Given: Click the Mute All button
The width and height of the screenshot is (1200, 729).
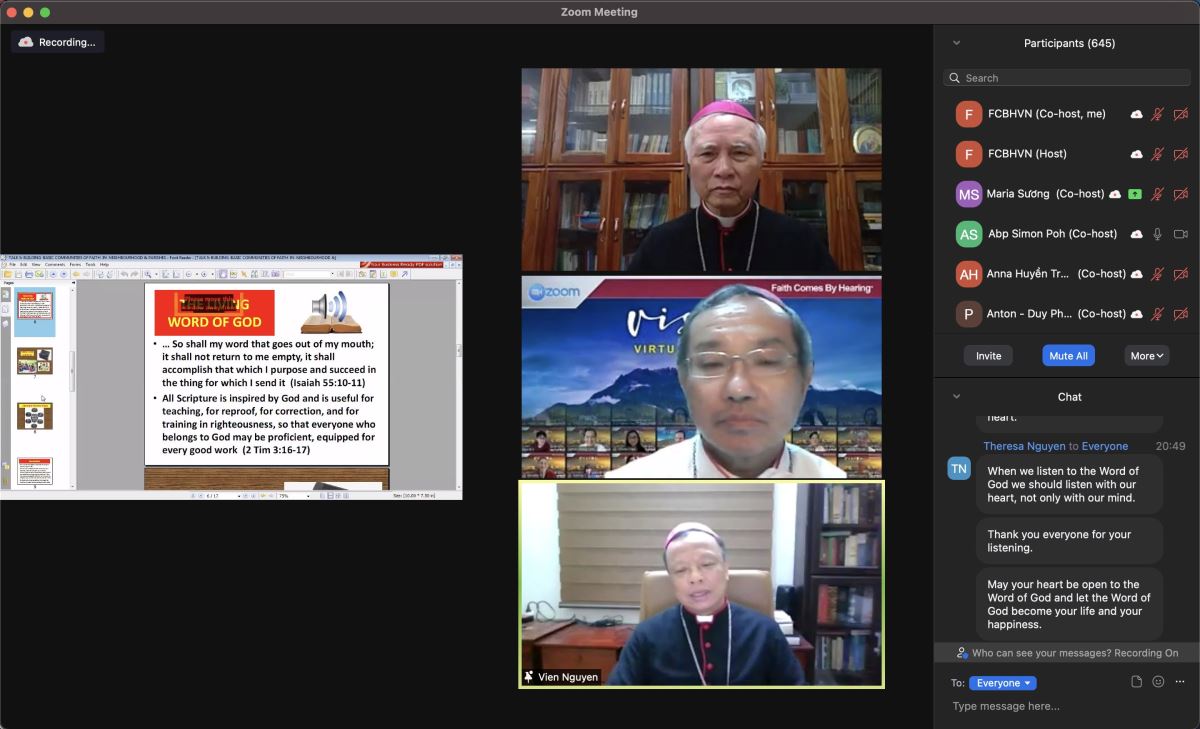Looking at the screenshot, I should tap(1069, 356).
